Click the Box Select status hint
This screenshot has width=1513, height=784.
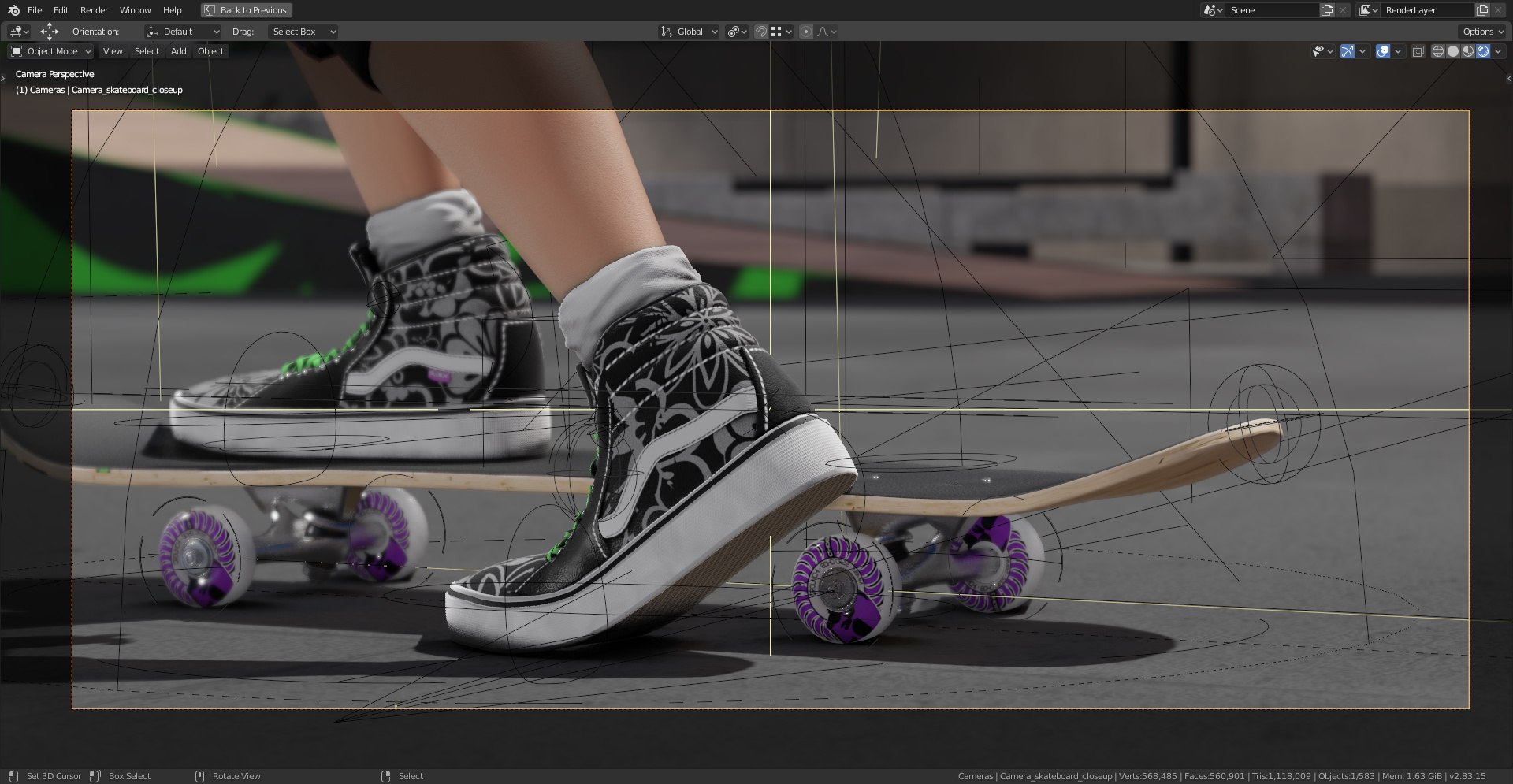129,776
